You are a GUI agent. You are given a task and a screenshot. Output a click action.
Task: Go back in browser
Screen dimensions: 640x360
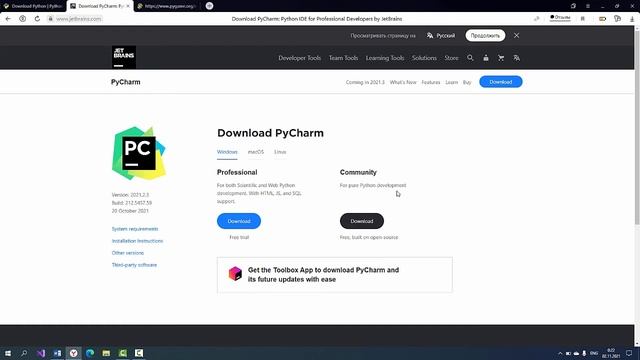pyautogui.click(x=8, y=19)
